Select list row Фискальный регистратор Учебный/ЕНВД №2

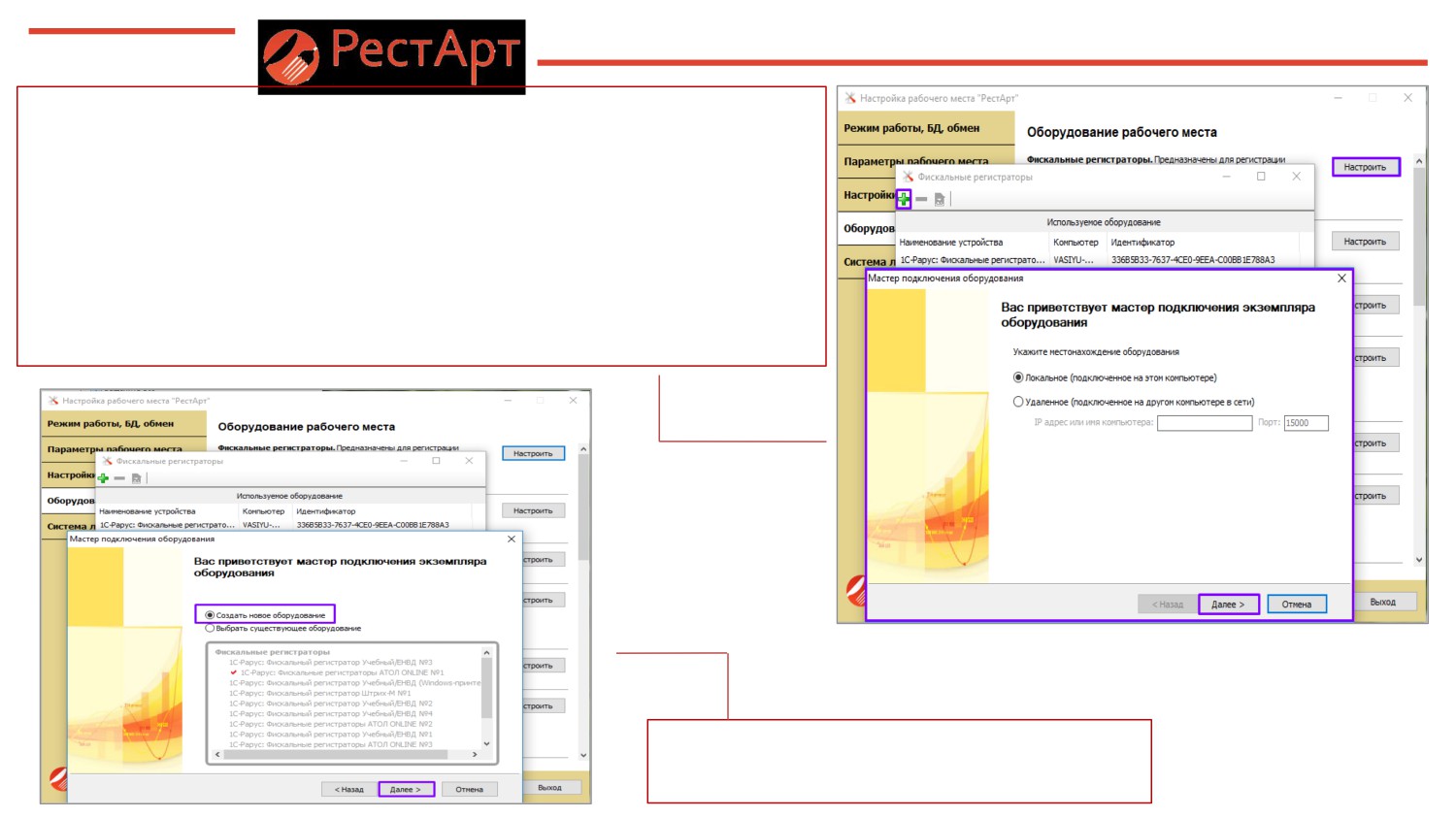point(330,703)
